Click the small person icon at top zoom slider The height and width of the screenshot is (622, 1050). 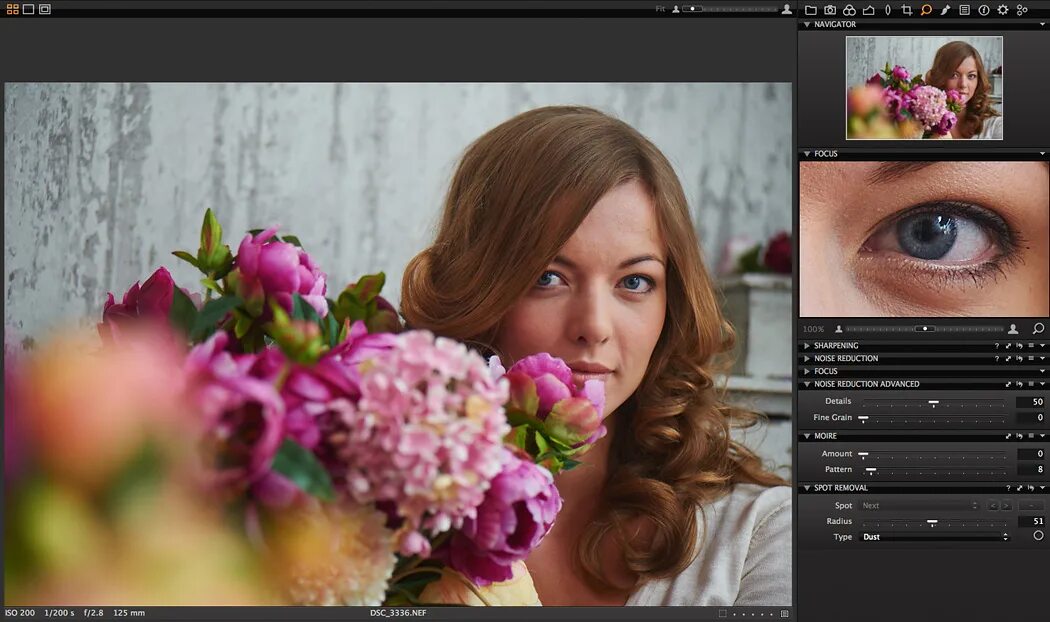676,9
